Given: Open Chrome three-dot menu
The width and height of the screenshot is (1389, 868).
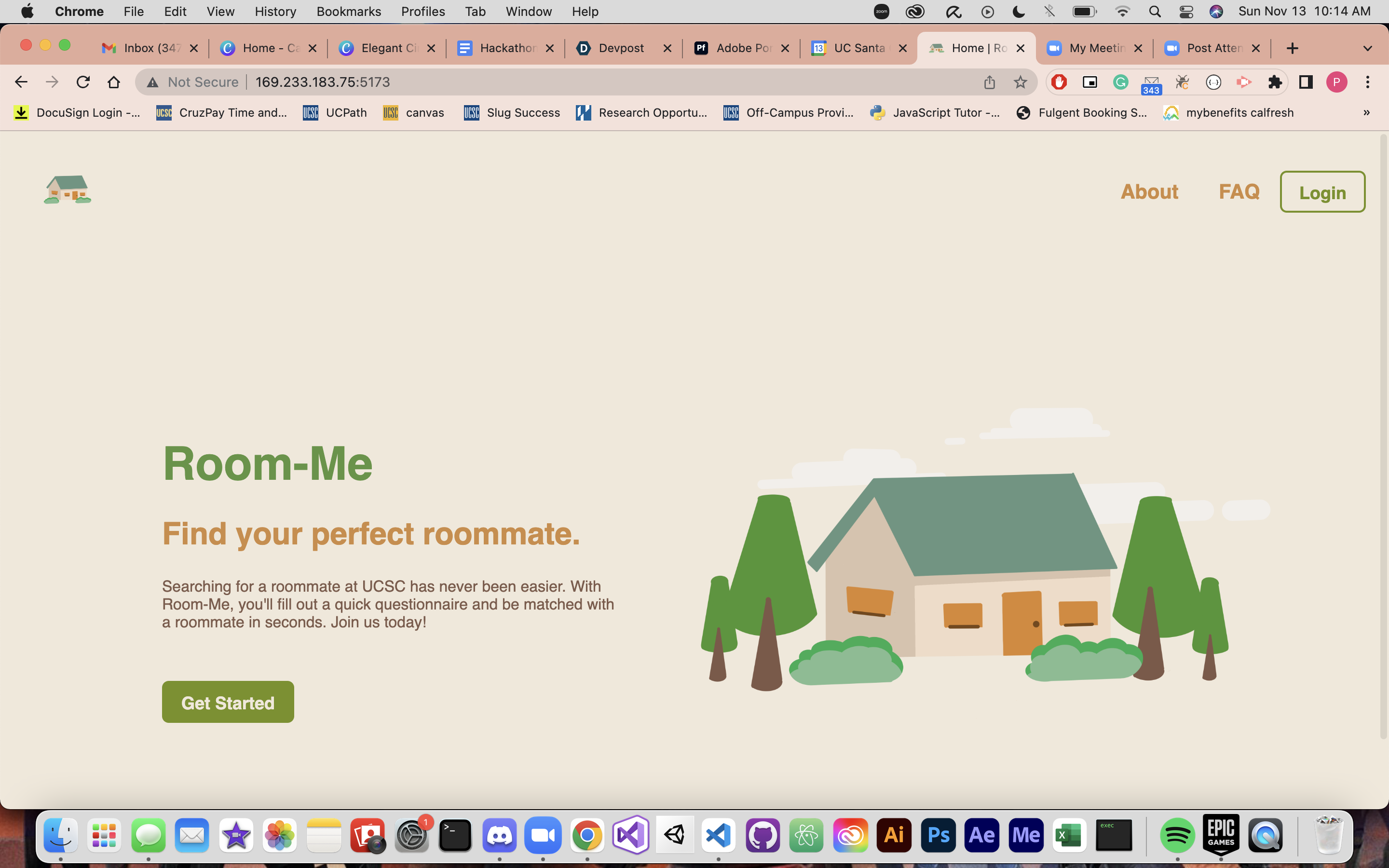Looking at the screenshot, I should 1368,82.
